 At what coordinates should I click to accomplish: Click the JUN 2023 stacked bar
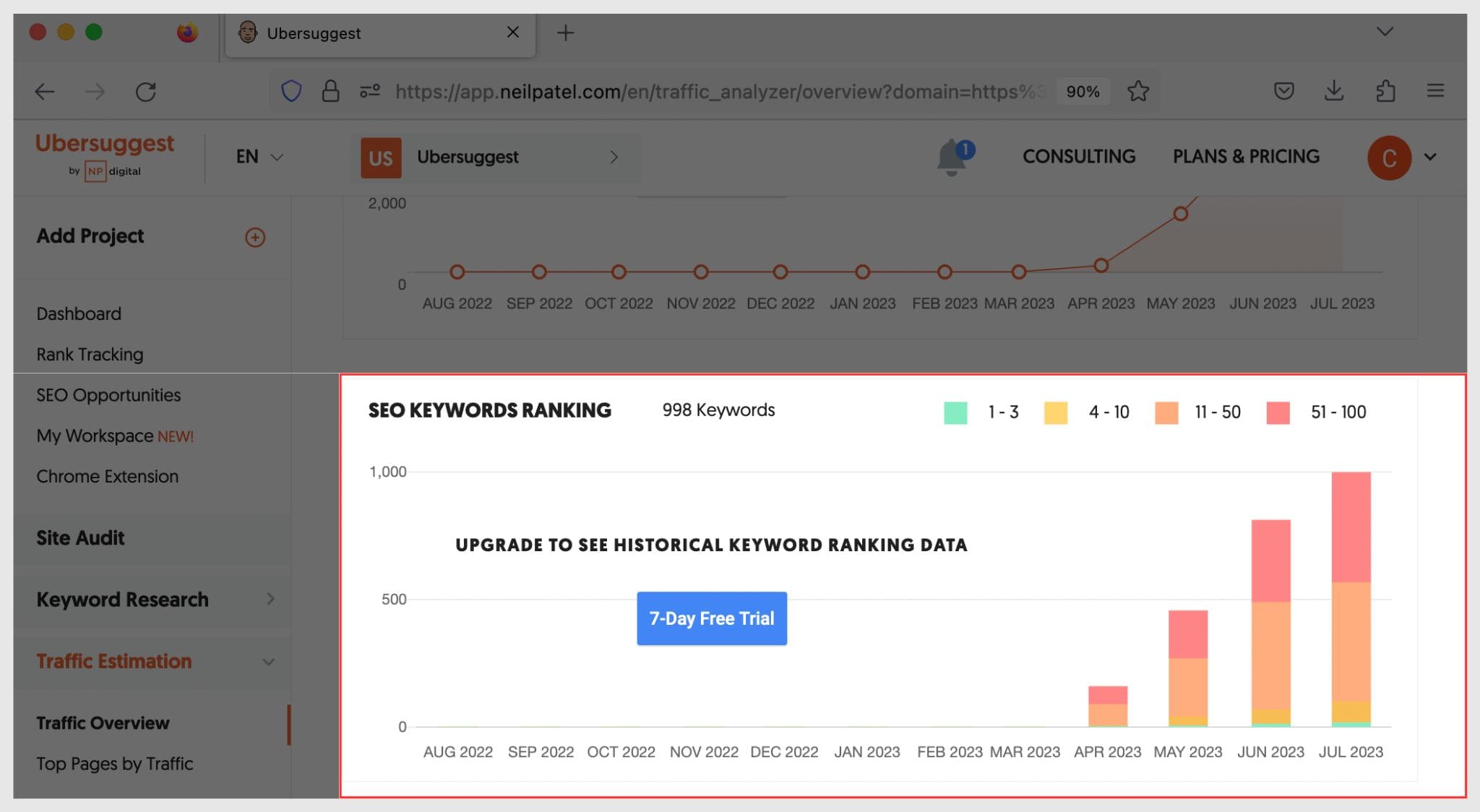pos(1271,623)
